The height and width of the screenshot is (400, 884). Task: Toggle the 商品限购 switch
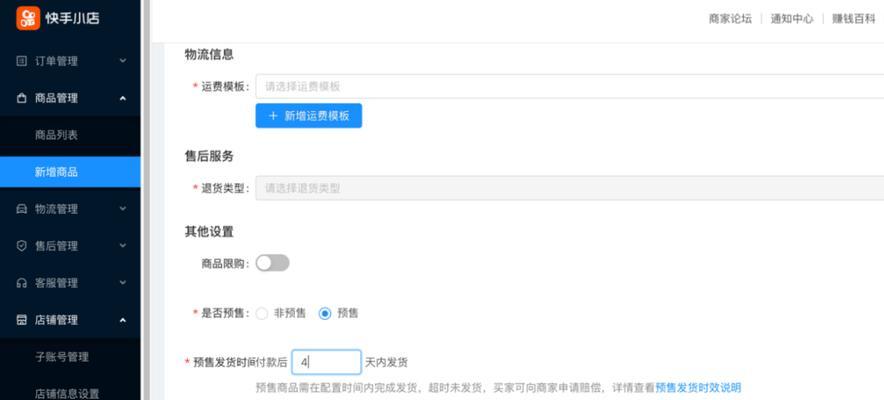(x=272, y=263)
